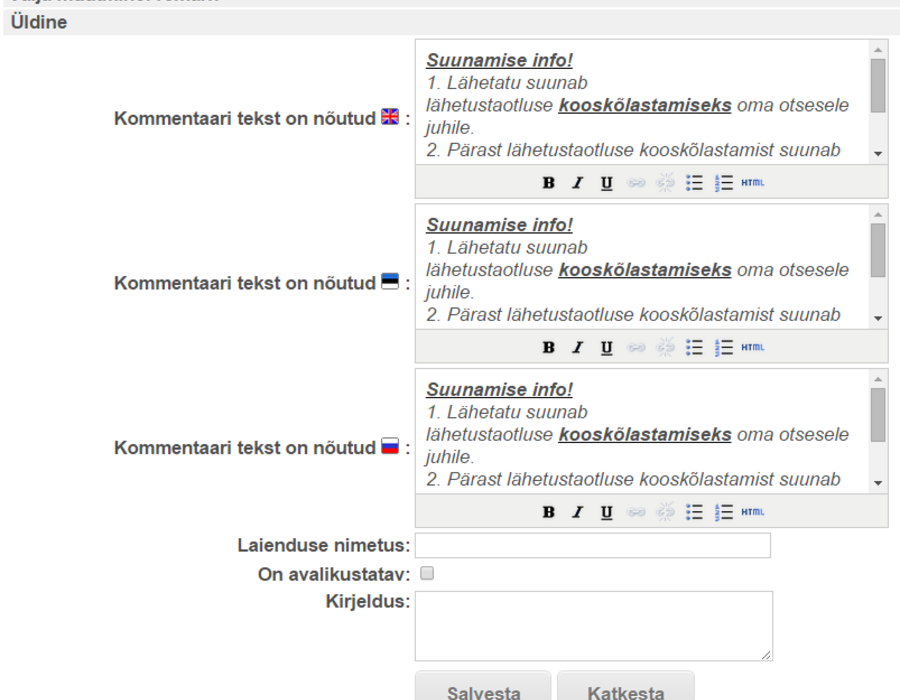Open HTML source in Russian comment editor
Image resolution: width=900 pixels, height=700 pixels.
(x=752, y=512)
